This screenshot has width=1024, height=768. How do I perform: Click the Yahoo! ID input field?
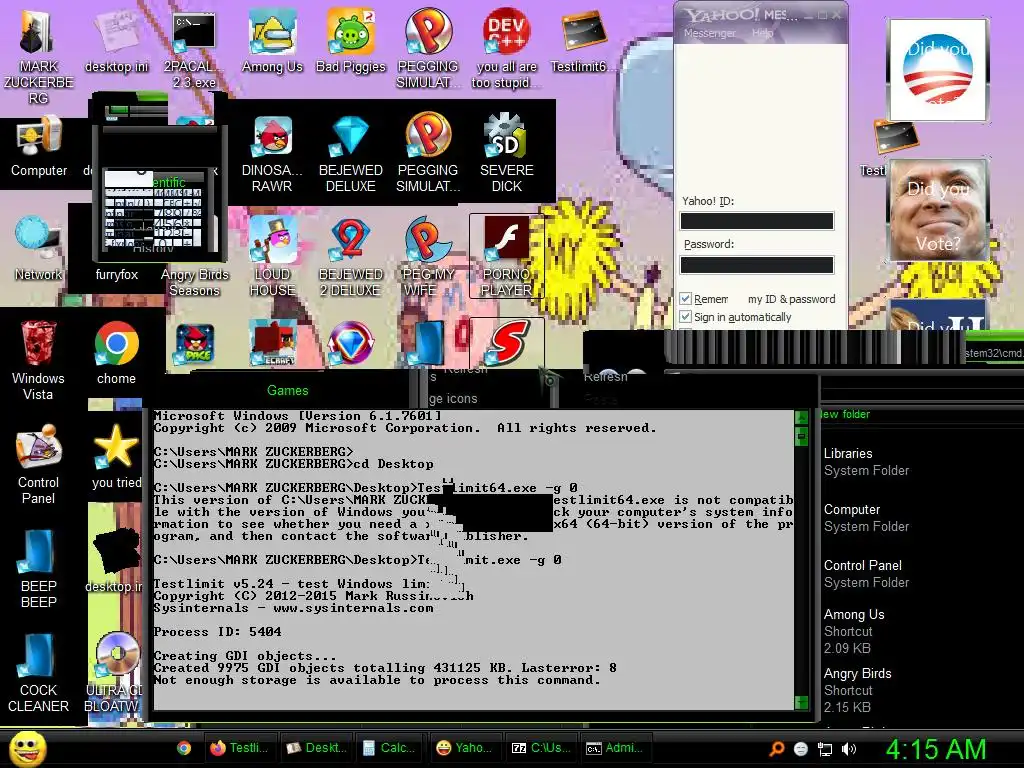click(x=757, y=221)
